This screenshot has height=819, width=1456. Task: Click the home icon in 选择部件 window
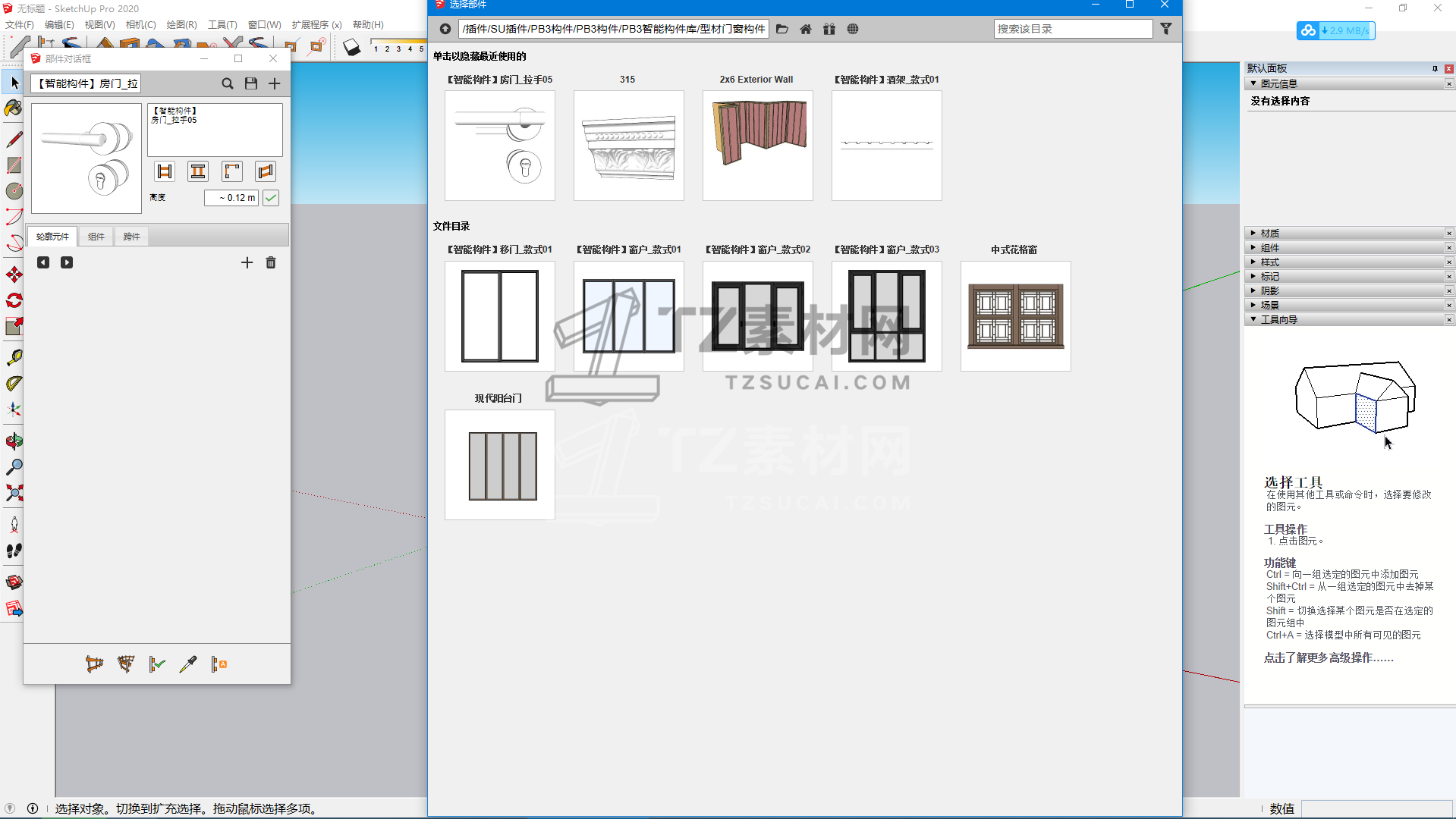pyautogui.click(x=806, y=29)
